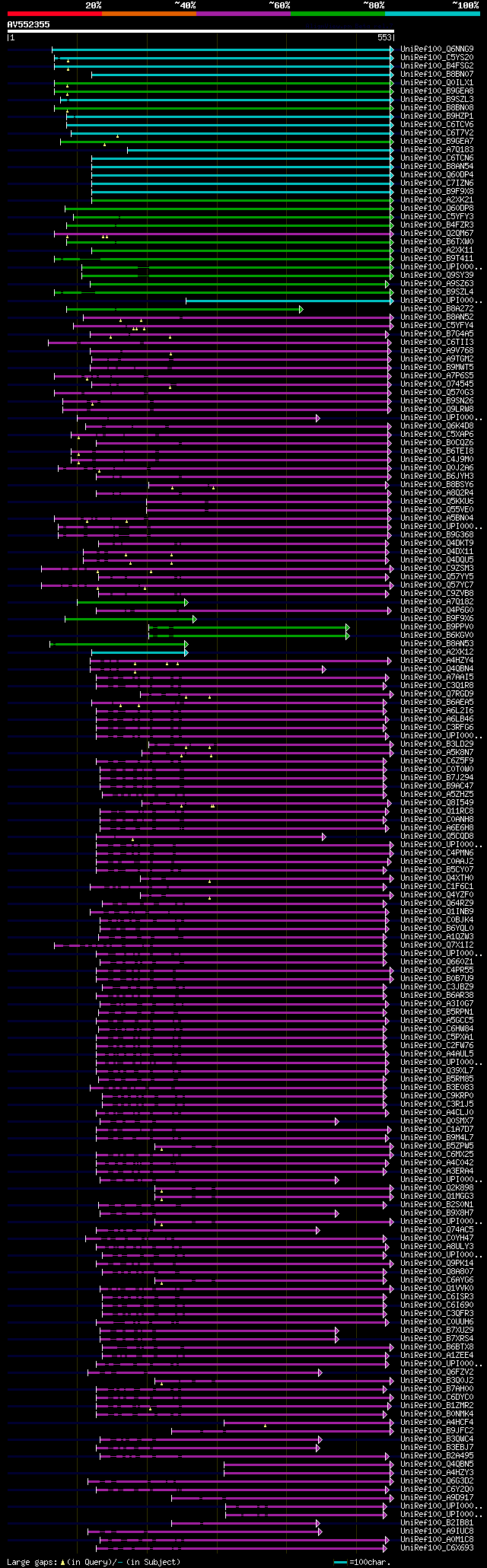Select label UniRef100_A2XK21
Image resolution: width=487 pixels, height=1568 pixels.
437,200
